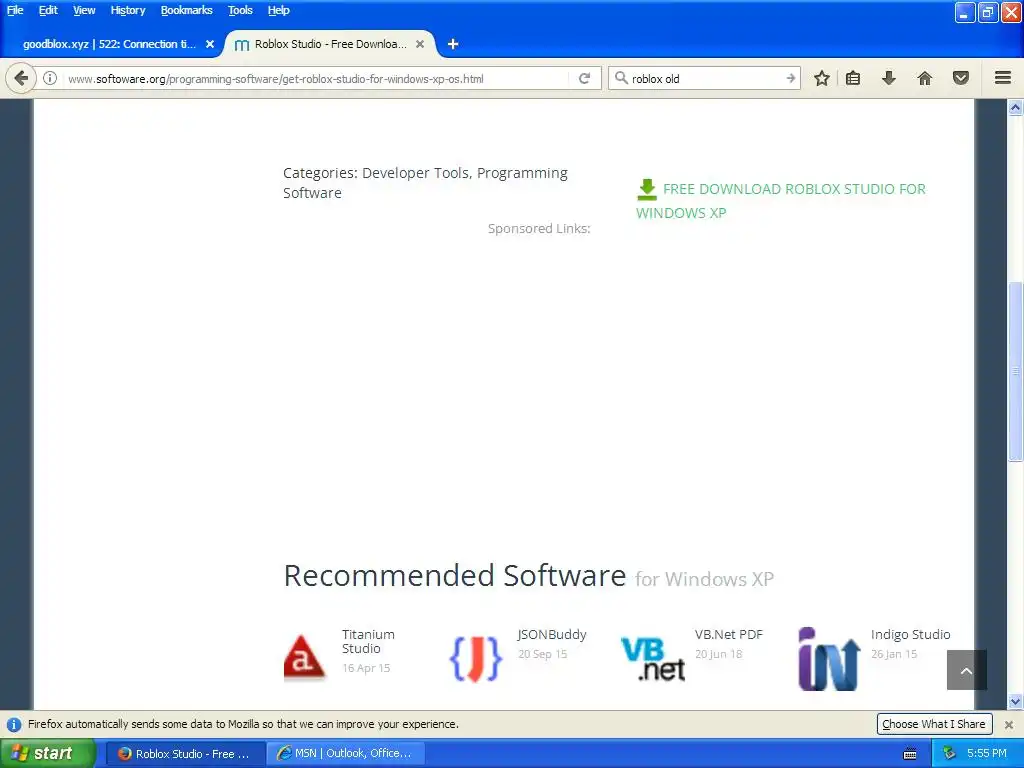
Task: Switch to Roblox Studio Firefox taskbar button
Action: 186,754
